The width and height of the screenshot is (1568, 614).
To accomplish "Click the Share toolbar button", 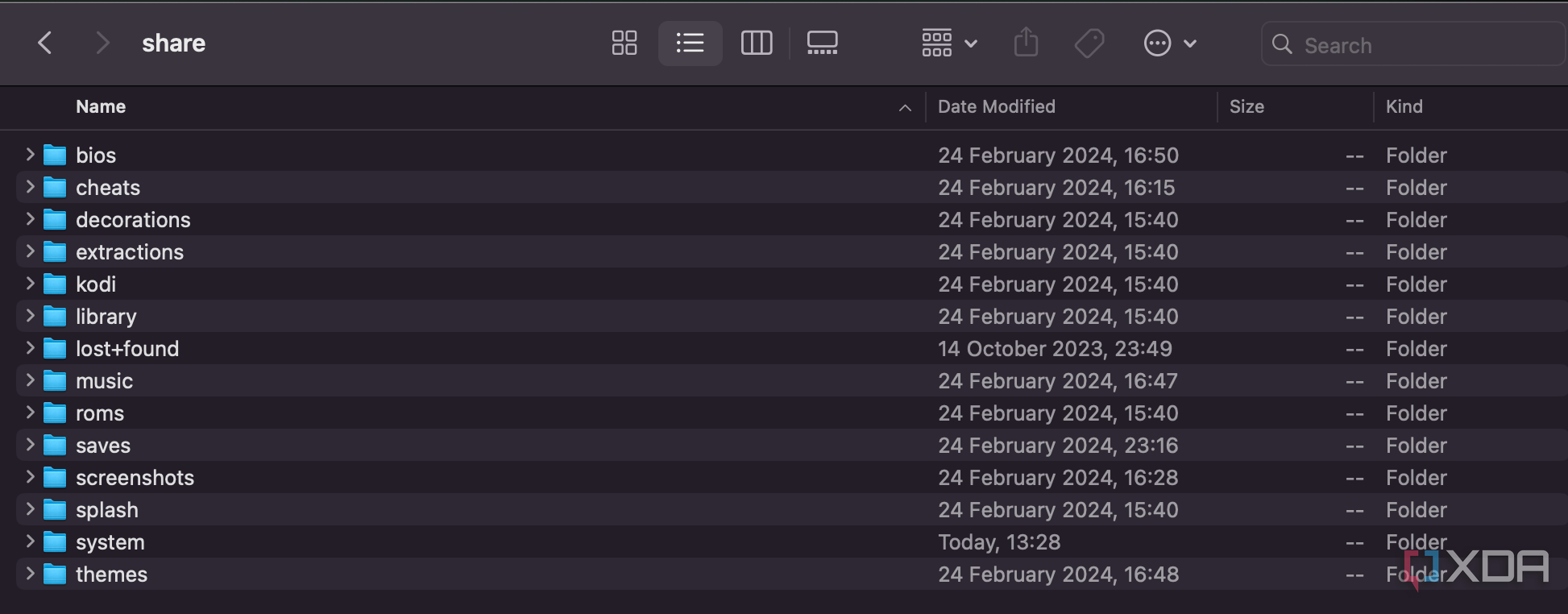I will point(1026,43).
